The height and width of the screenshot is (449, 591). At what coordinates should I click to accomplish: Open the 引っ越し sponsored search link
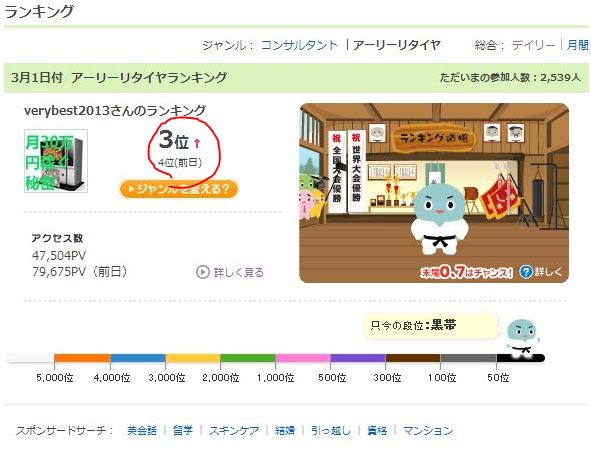coord(331,431)
